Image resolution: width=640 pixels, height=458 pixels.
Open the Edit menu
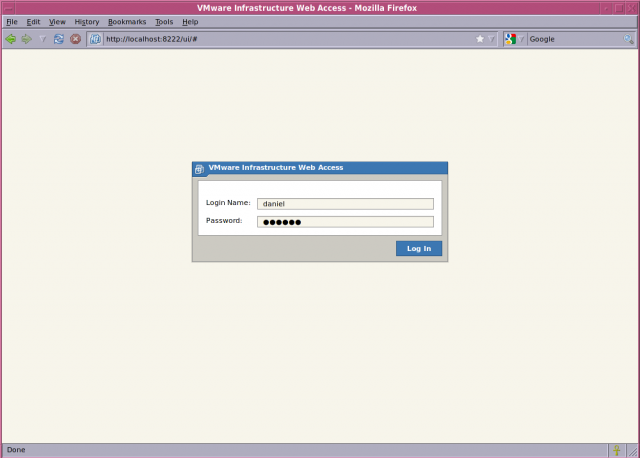point(33,22)
